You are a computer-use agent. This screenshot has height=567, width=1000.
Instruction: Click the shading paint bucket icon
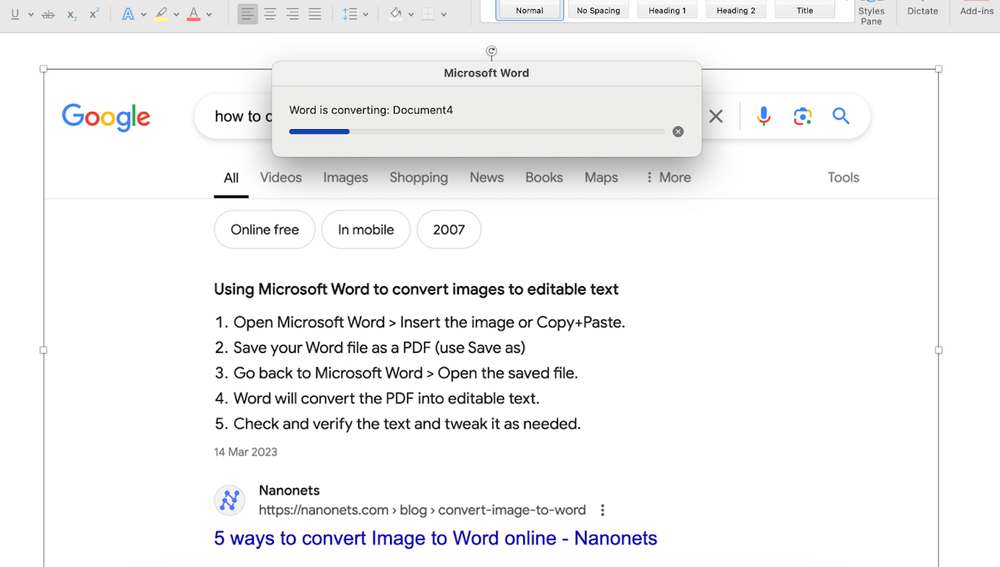396,14
